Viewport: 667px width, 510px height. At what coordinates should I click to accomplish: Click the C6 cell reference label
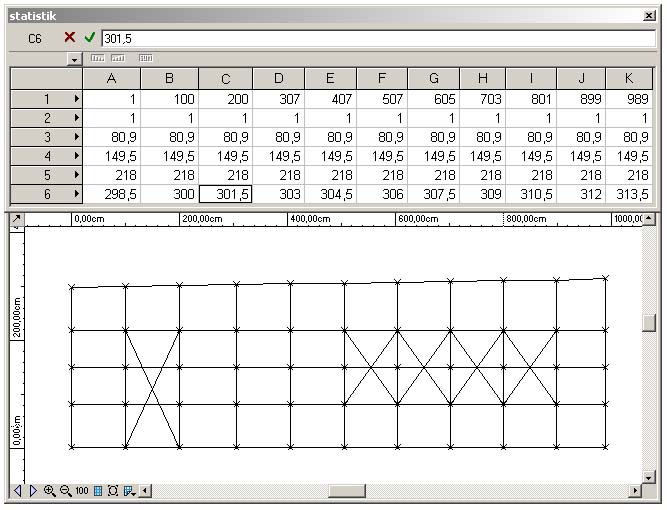tap(35, 39)
